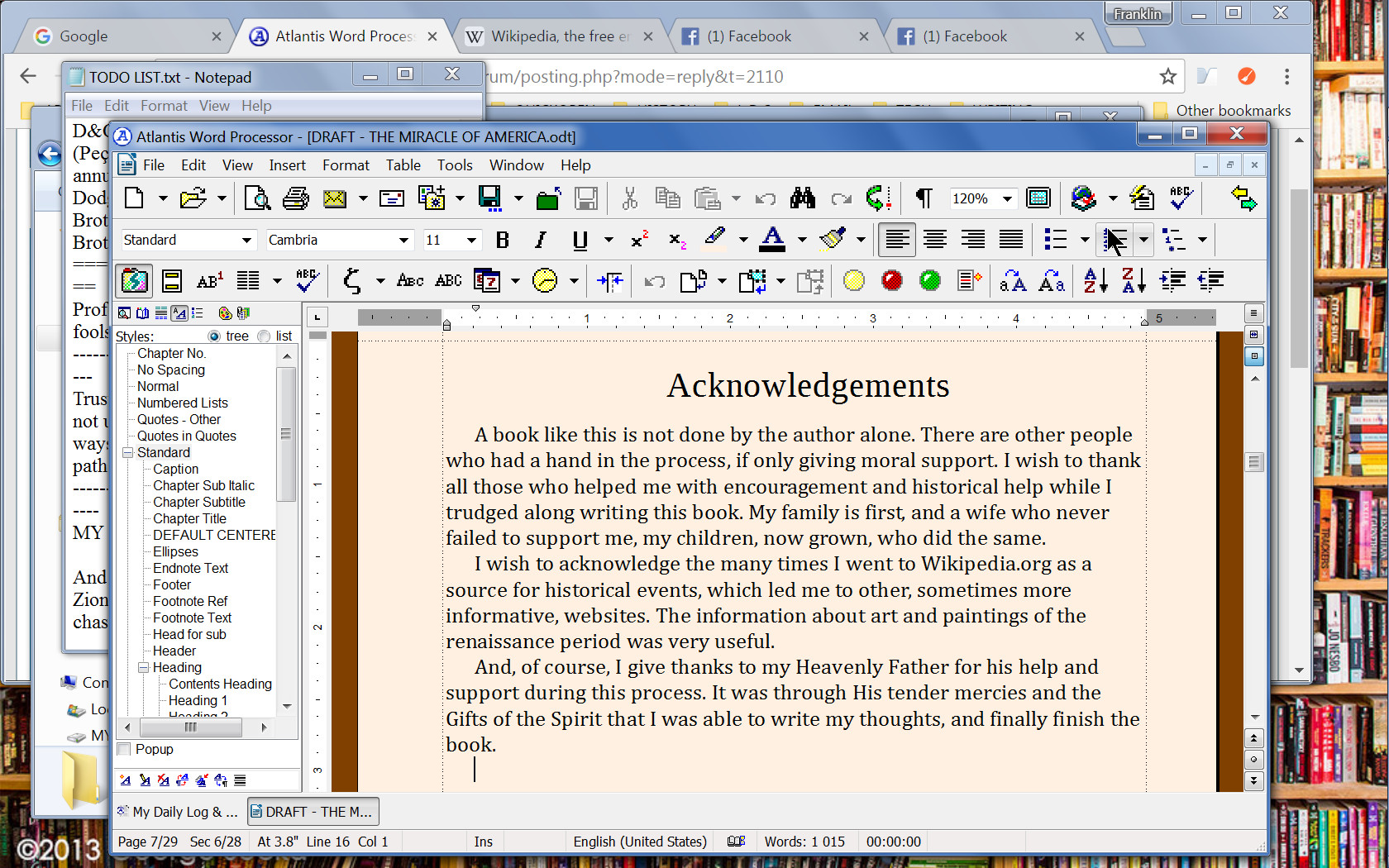
Task: Open the 120% zoom dropdown
Action: coord(1007,198)
